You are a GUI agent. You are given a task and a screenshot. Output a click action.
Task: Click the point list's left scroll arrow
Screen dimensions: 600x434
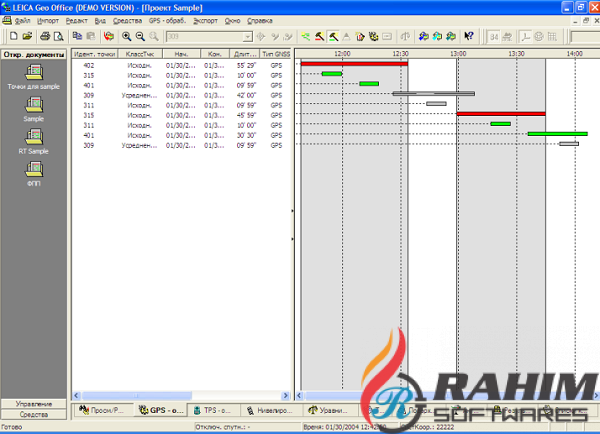77,395
